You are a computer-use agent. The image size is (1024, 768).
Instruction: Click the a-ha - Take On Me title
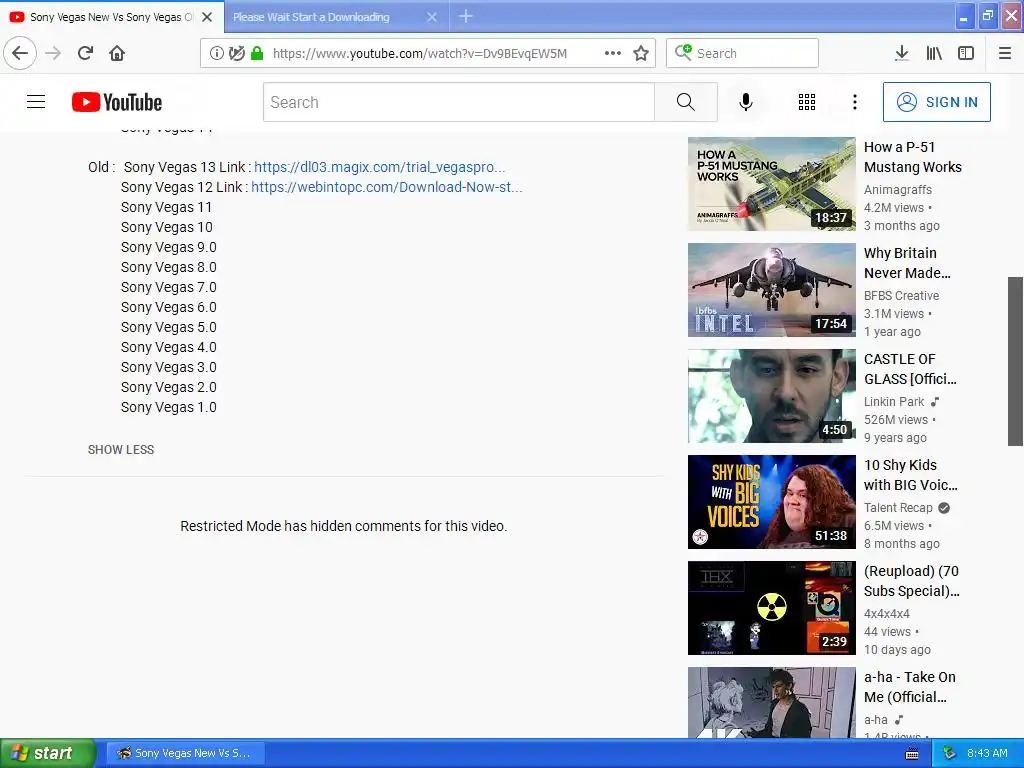pos(910,687)
